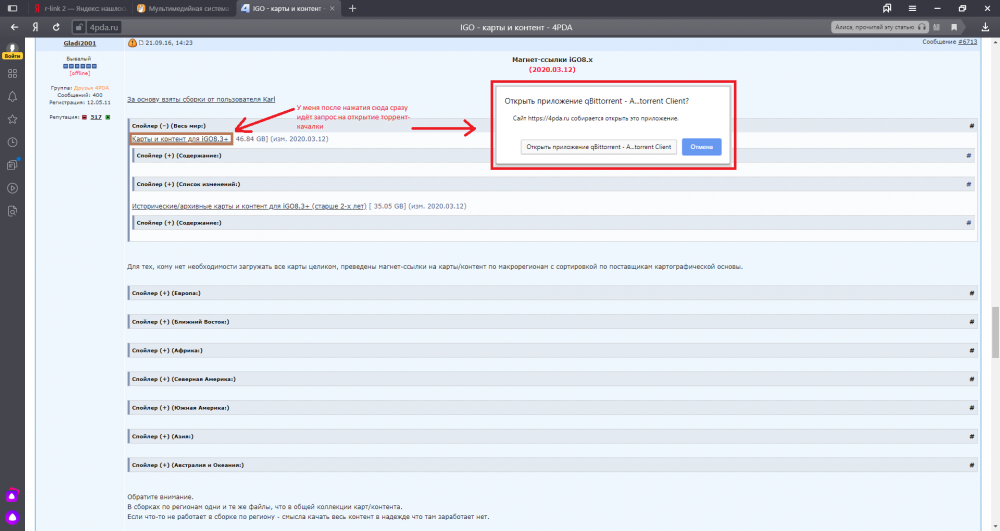
Task: Click the vertical scrollbar thumb
Action: tap(994, 332)
